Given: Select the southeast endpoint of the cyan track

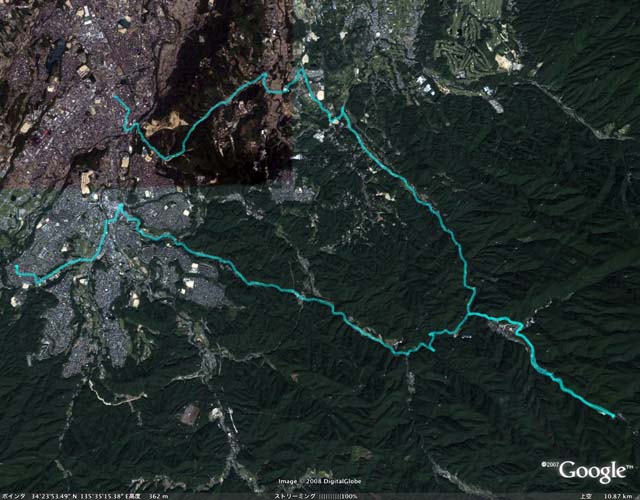Looking at the screenshot, I should 613,416.
